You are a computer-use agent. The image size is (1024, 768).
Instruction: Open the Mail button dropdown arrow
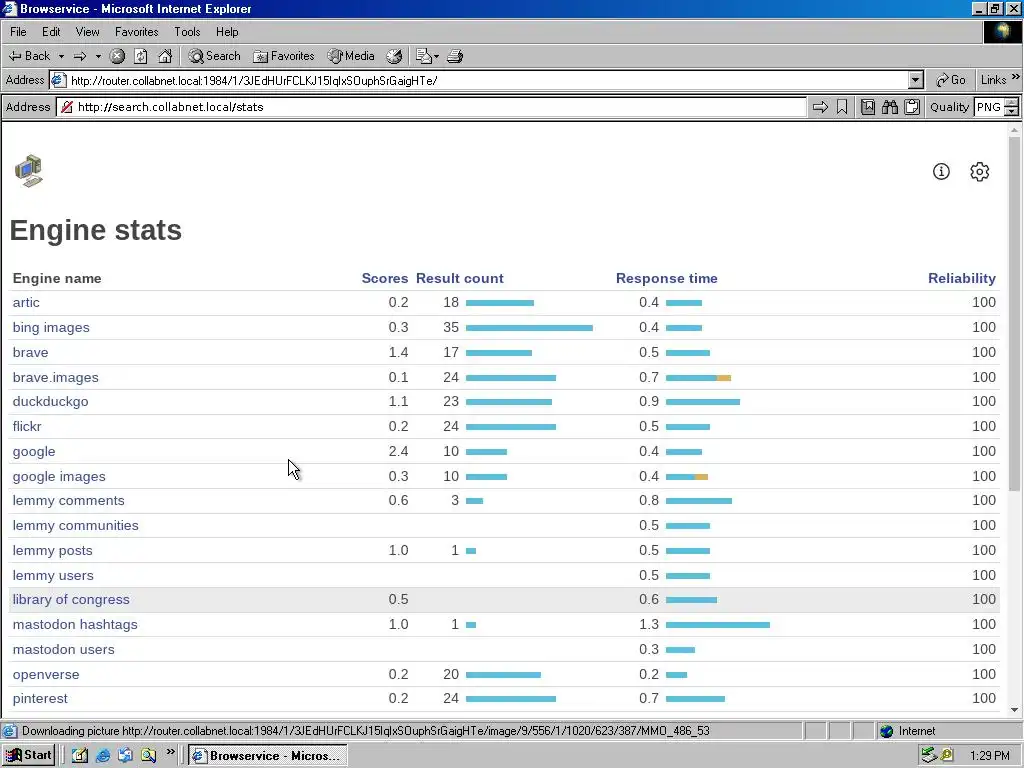(x=436, y=56)
